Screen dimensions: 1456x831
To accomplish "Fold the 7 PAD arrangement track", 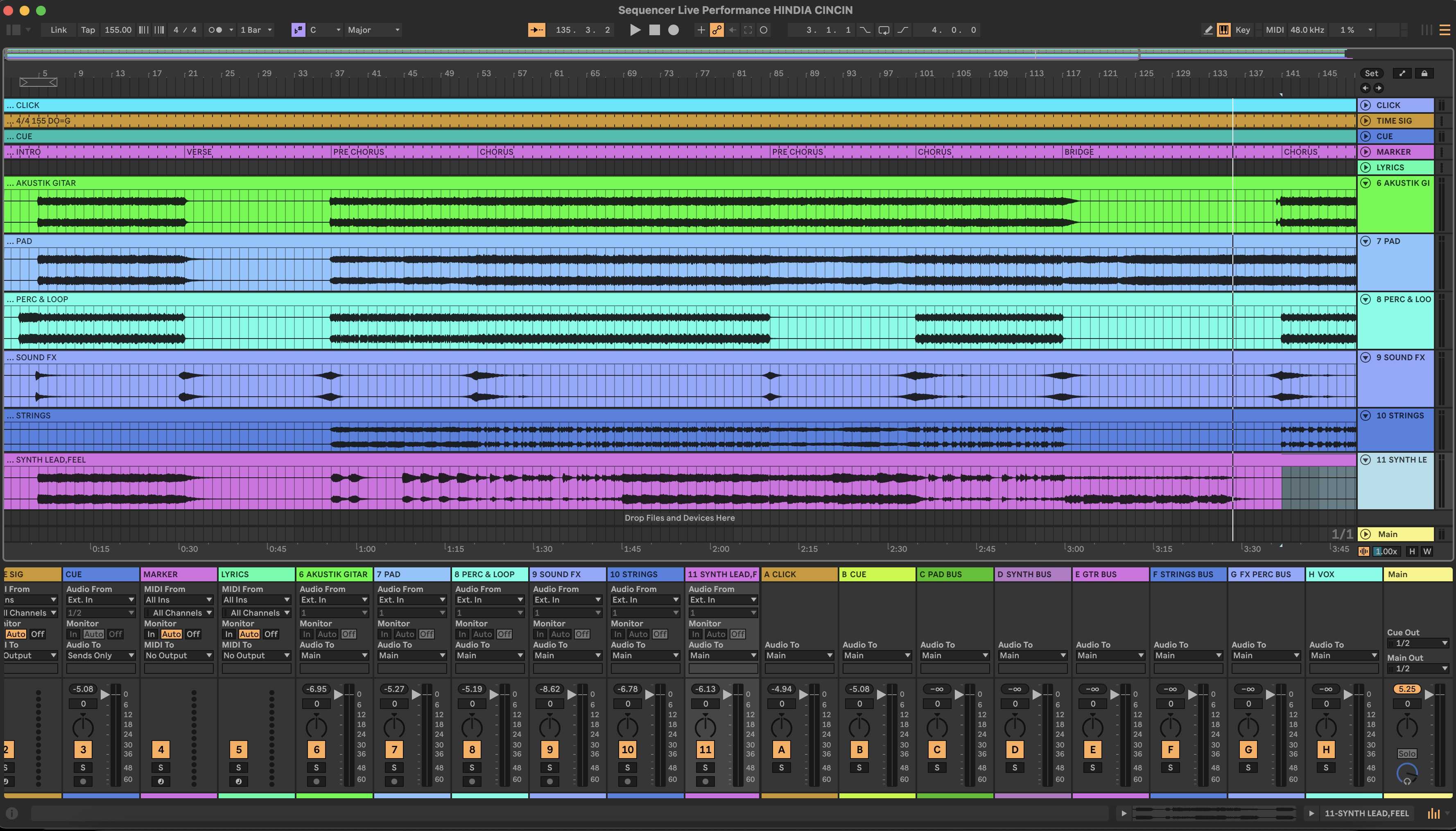I will (1365, 242).
